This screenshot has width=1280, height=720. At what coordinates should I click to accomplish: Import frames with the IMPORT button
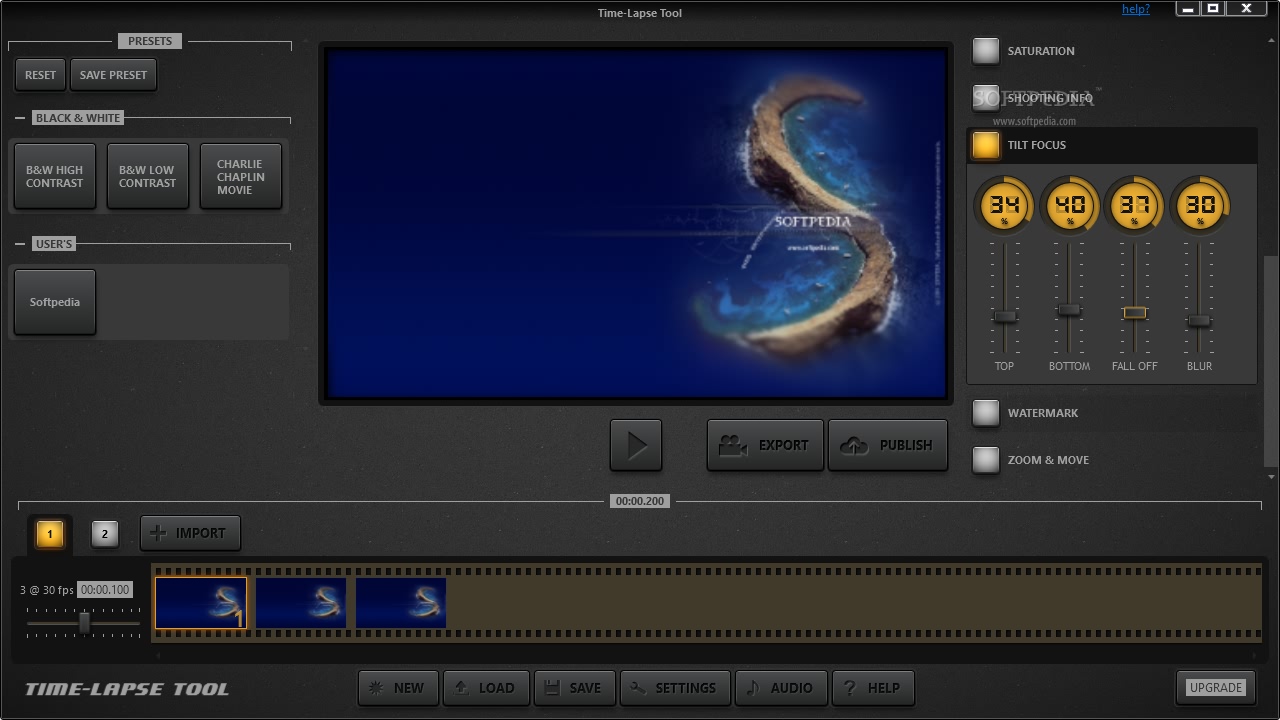(190, 533)
